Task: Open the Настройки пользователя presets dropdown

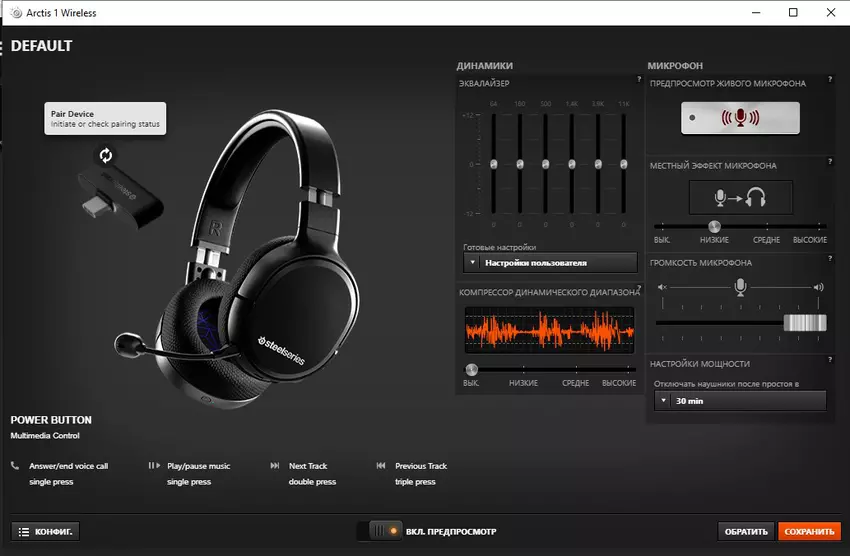Action: [x=550, y=263]
